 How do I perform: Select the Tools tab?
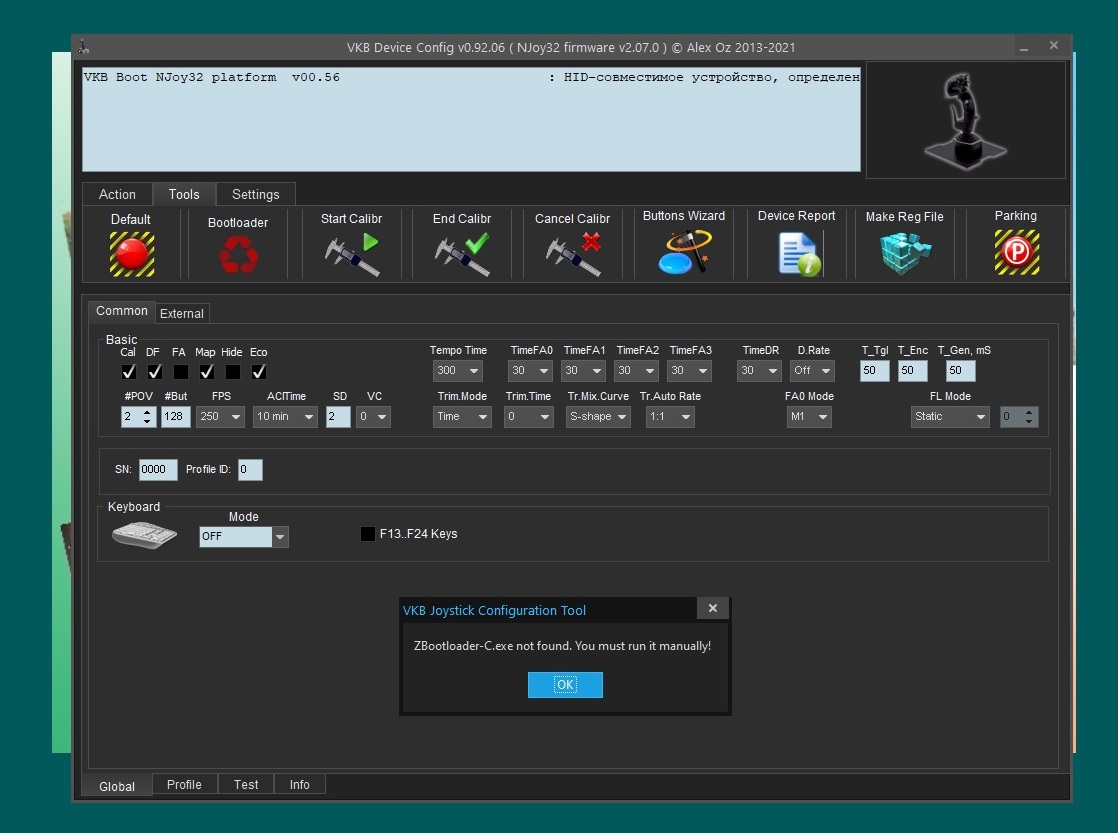(x=184, y=194)
